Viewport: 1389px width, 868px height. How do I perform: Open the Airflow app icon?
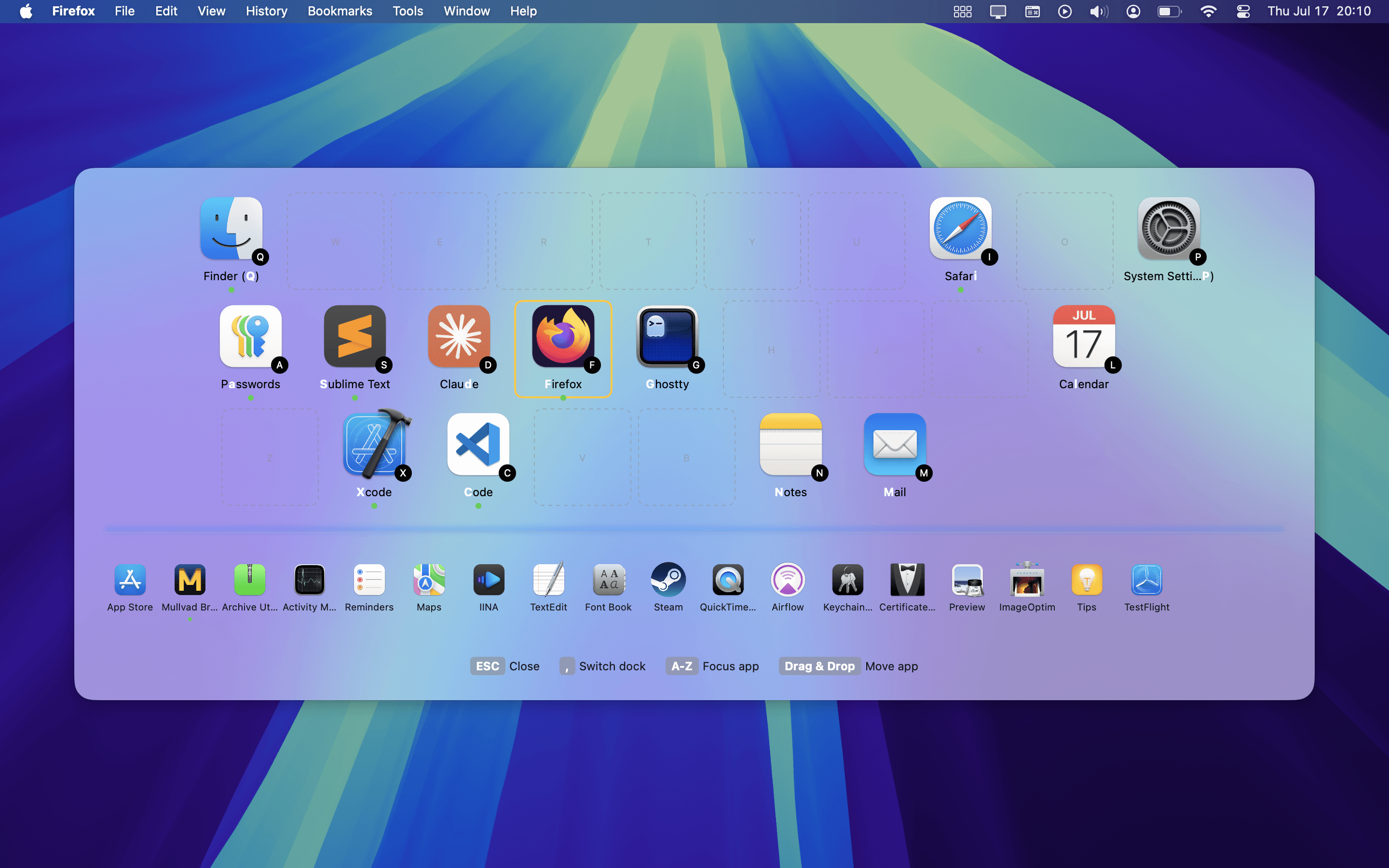(x=788, y=580)
